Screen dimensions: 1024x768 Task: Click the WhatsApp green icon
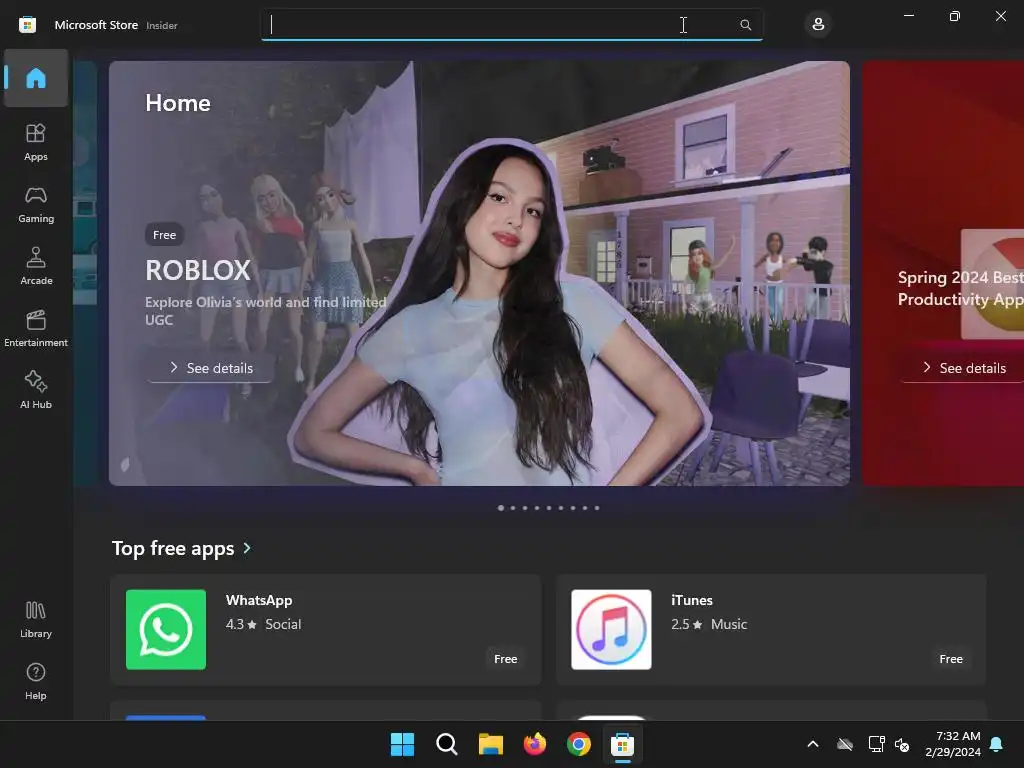(x=166, y=630)
